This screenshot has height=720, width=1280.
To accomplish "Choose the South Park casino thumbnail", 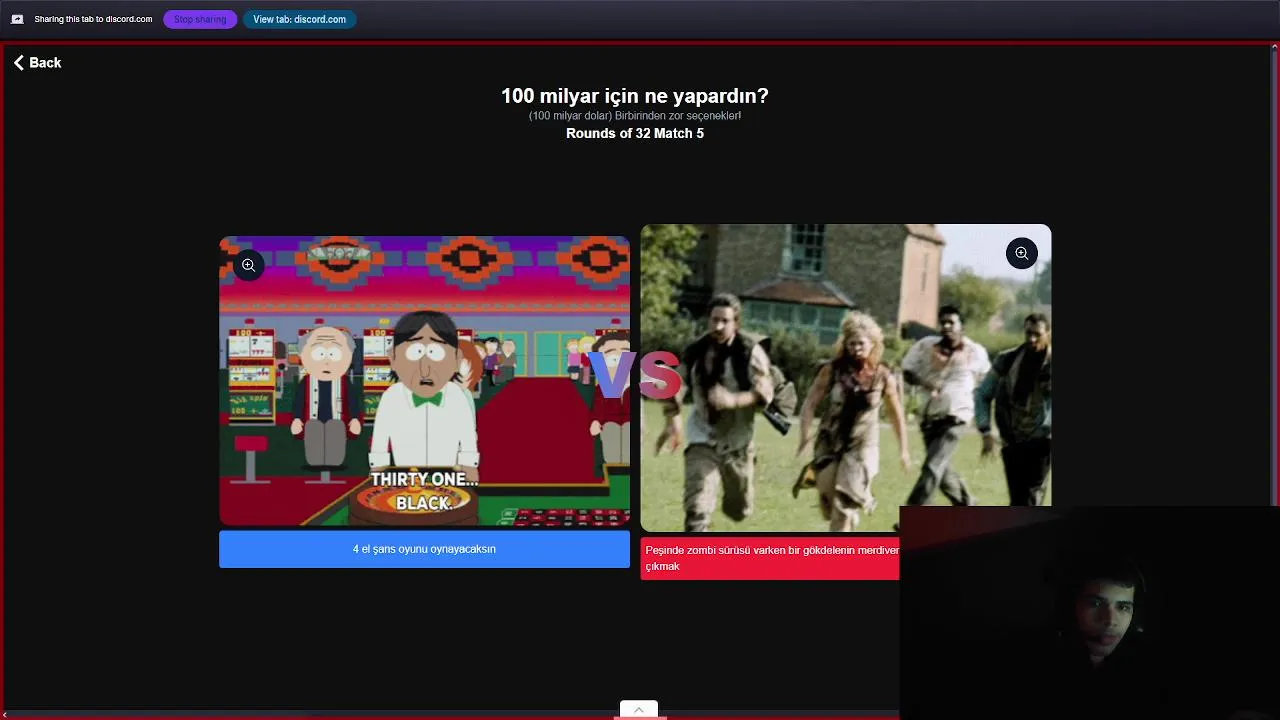I will [x=424, y=381].
